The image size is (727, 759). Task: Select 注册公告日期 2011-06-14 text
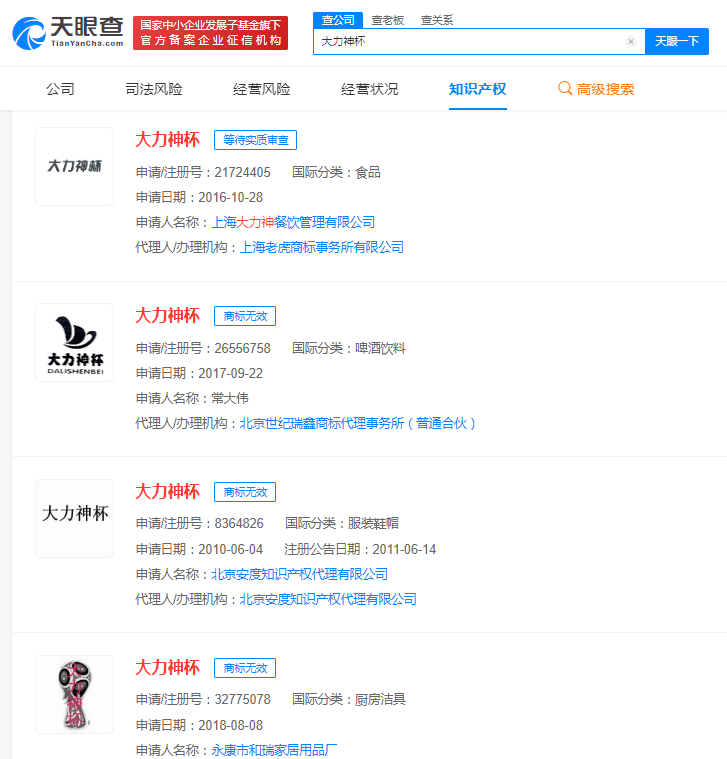click(360, 549)
